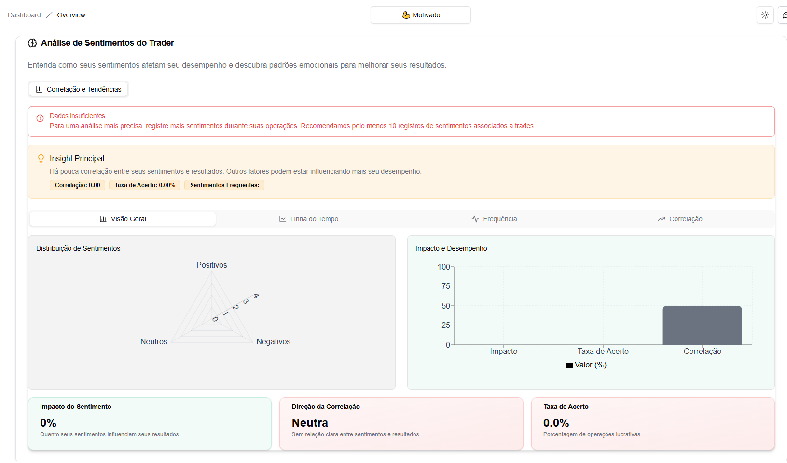This screenshot has width=787, height=463.
Task: Click the Overview breadcrumb item
Action: point(71,15)
